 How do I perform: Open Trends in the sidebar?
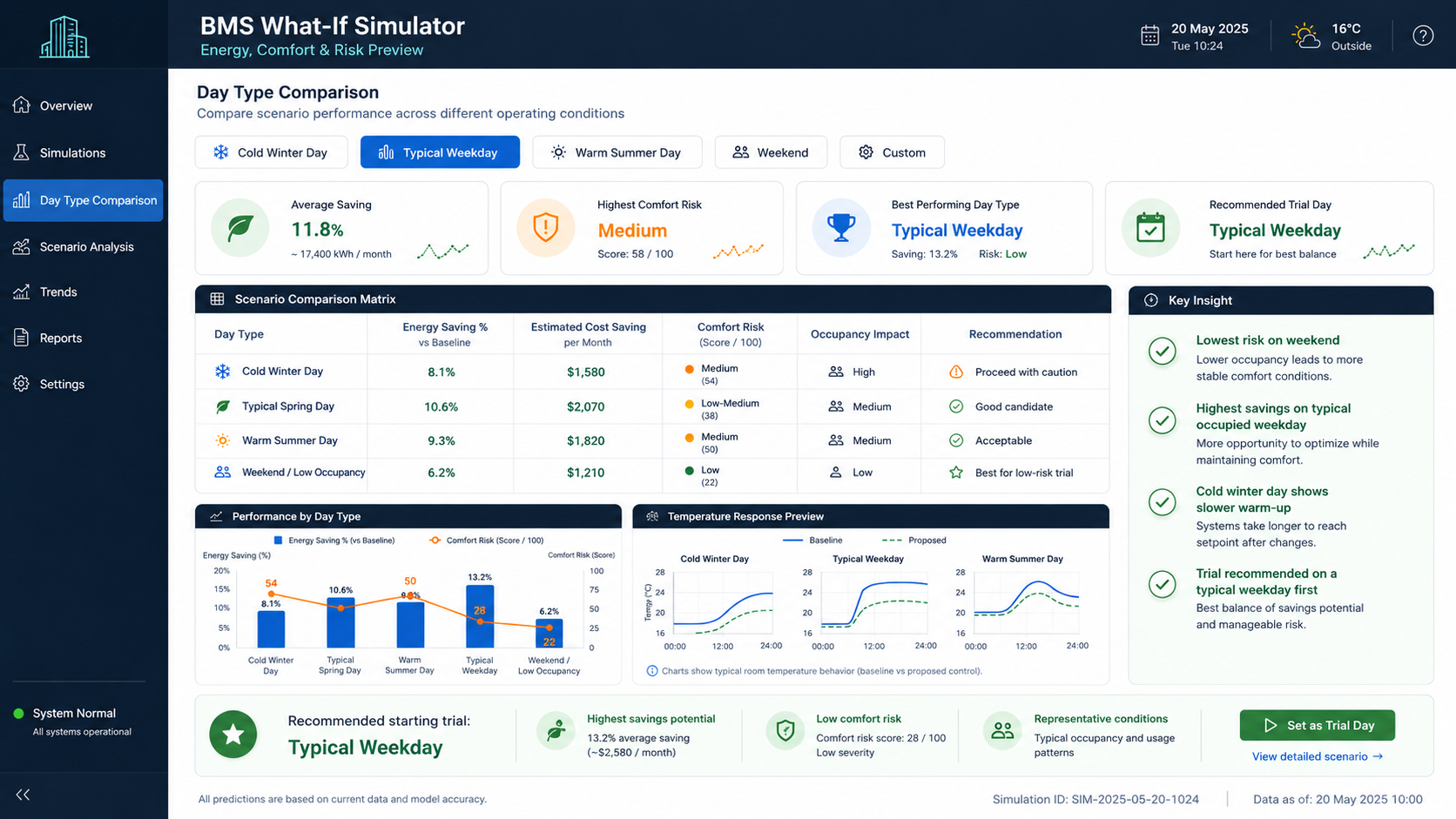click(84, 292)
